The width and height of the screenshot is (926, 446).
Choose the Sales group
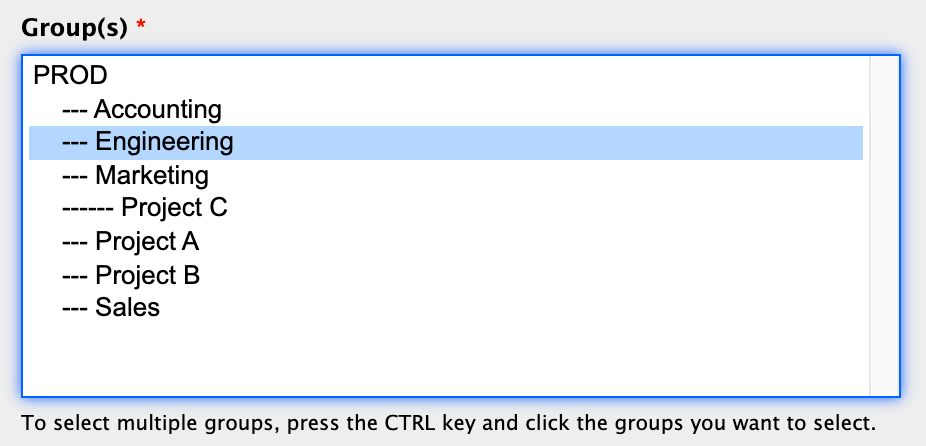pos(446,308)
